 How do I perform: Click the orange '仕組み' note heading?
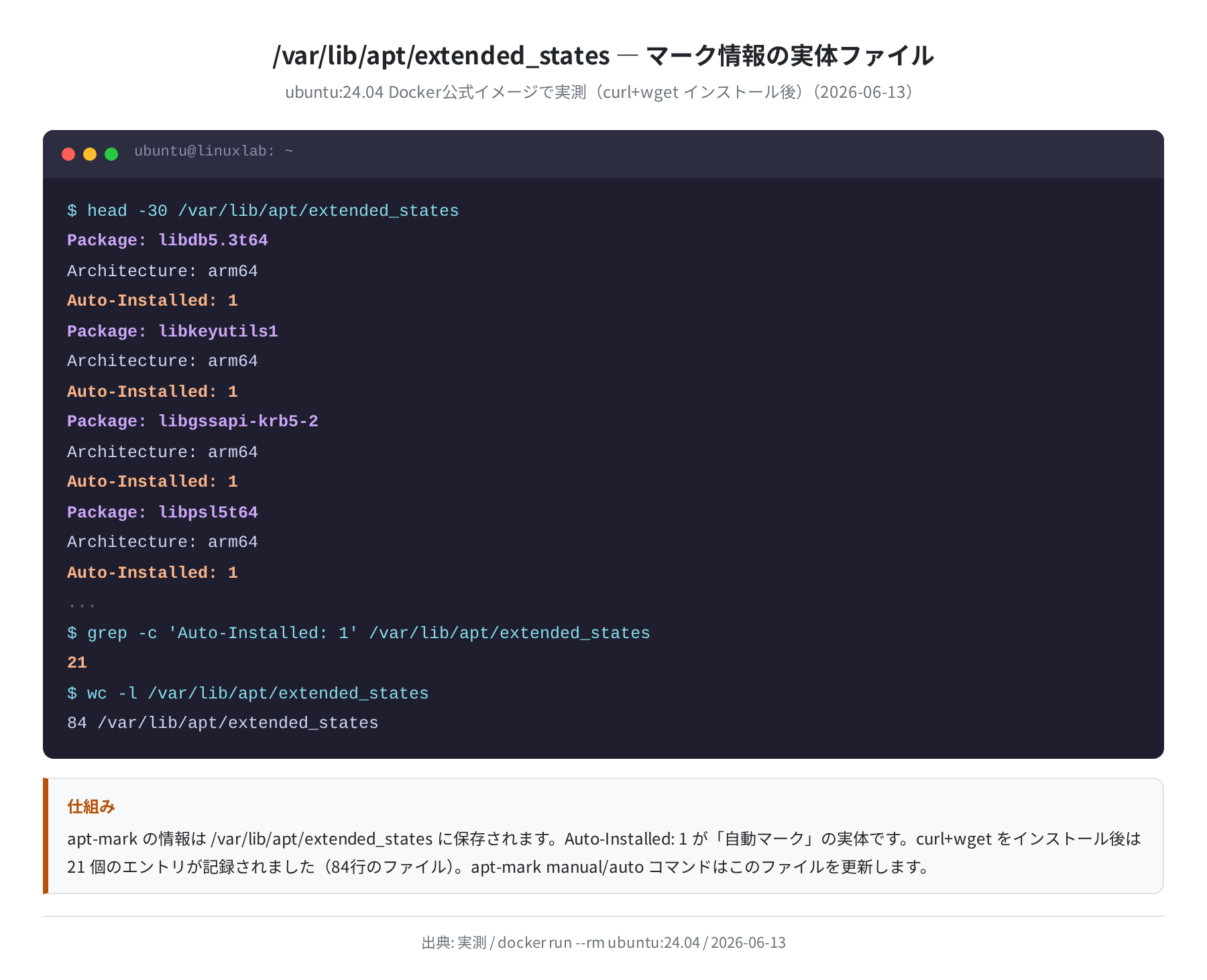click(91, 806)
